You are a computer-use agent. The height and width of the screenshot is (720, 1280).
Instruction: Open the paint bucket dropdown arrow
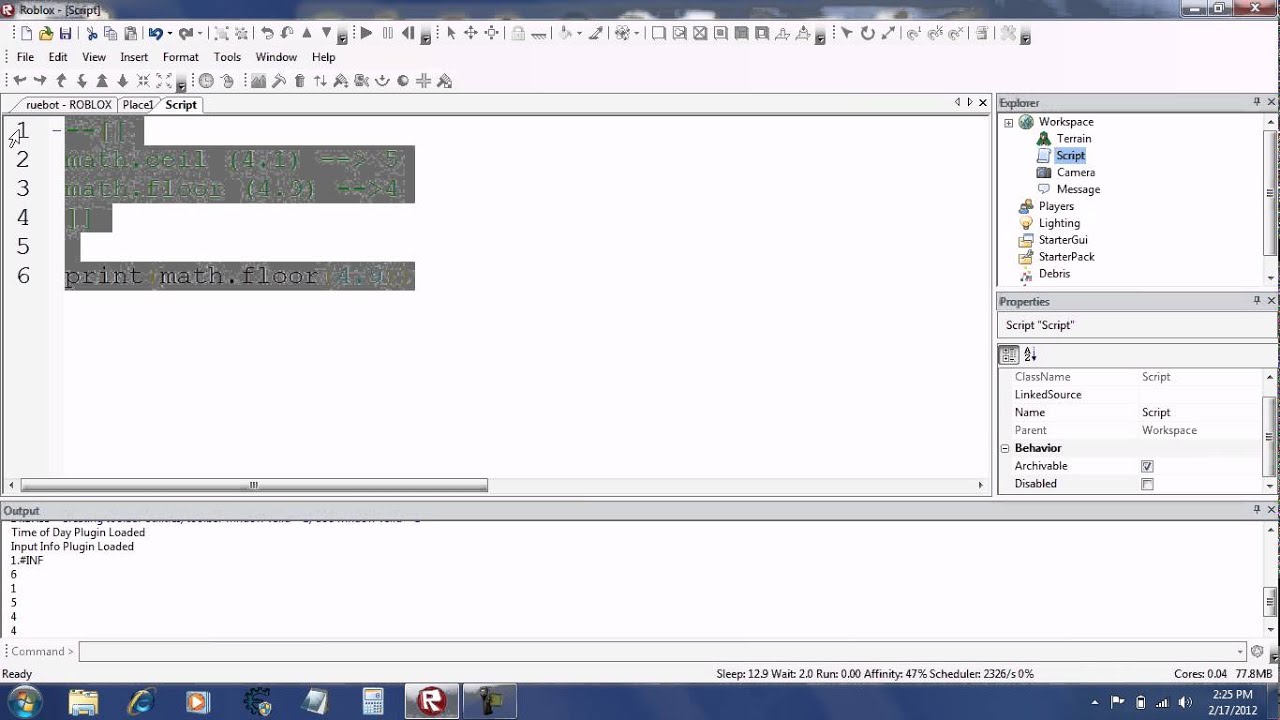click(579, 33)
